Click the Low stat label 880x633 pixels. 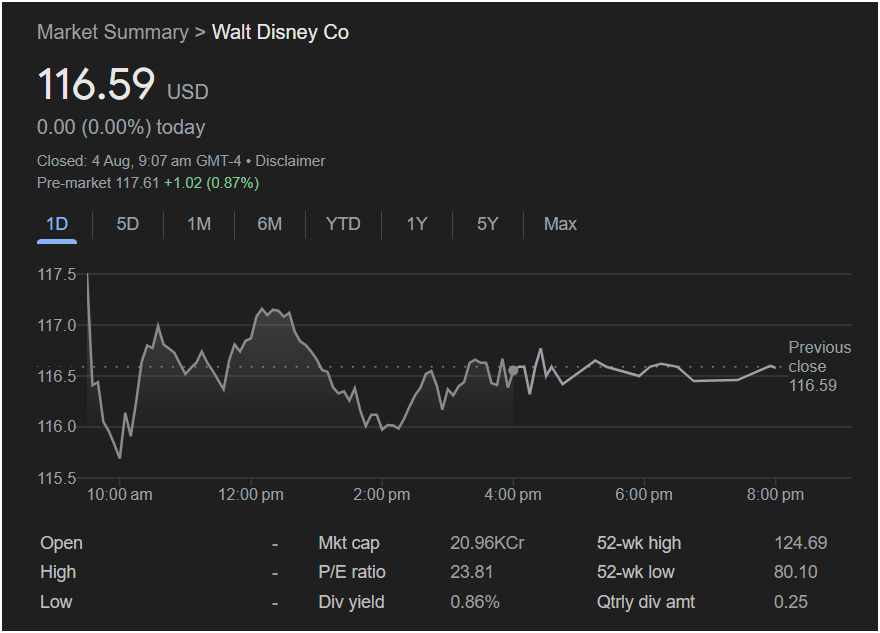[x=56, y=602]
